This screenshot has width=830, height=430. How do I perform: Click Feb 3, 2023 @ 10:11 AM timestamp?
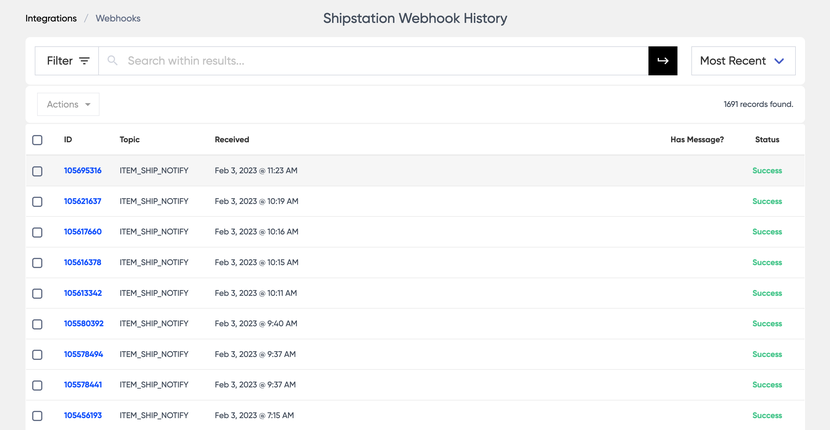click(x=256, y=293)
